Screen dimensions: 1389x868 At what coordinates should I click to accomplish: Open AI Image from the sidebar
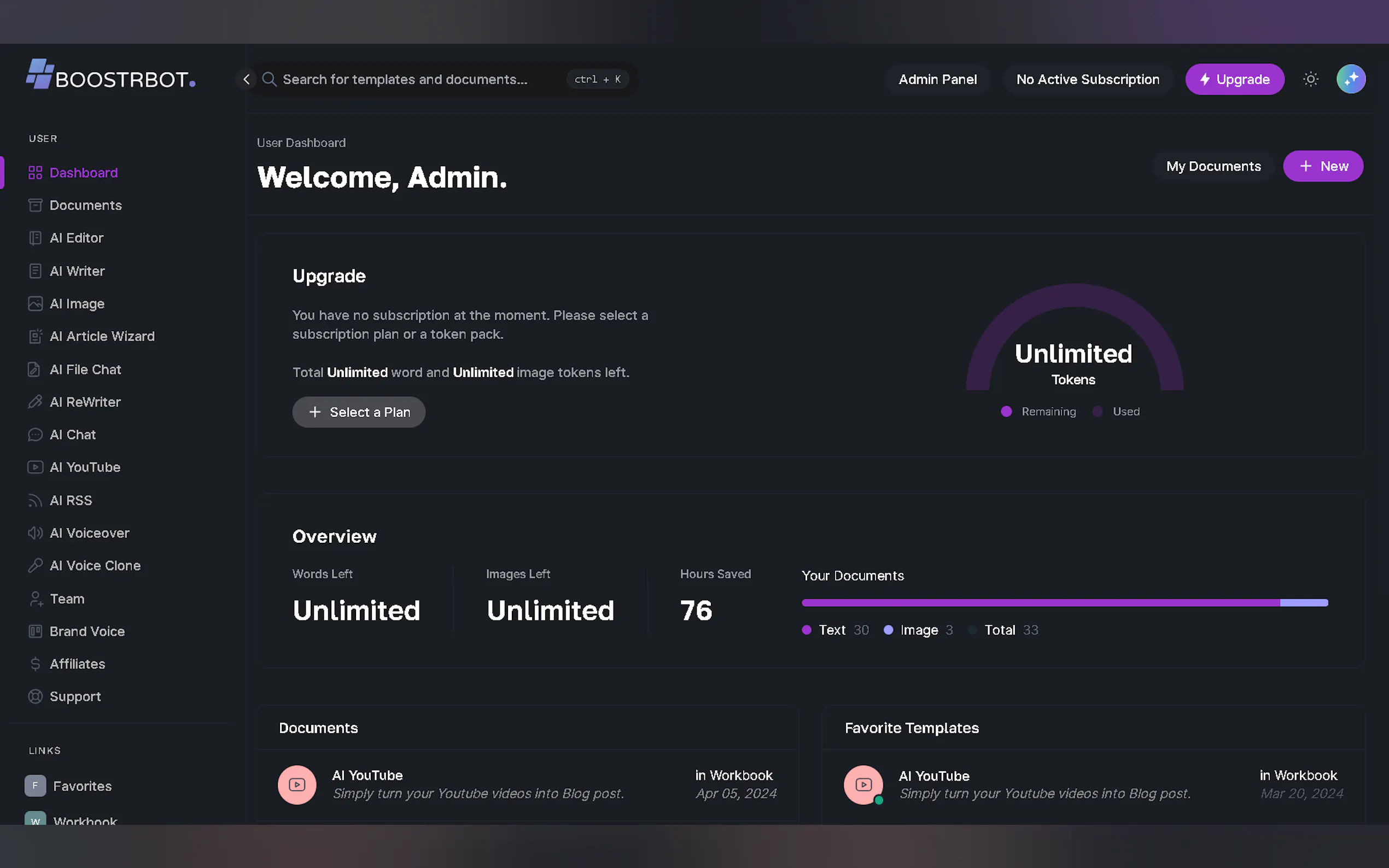77,304
